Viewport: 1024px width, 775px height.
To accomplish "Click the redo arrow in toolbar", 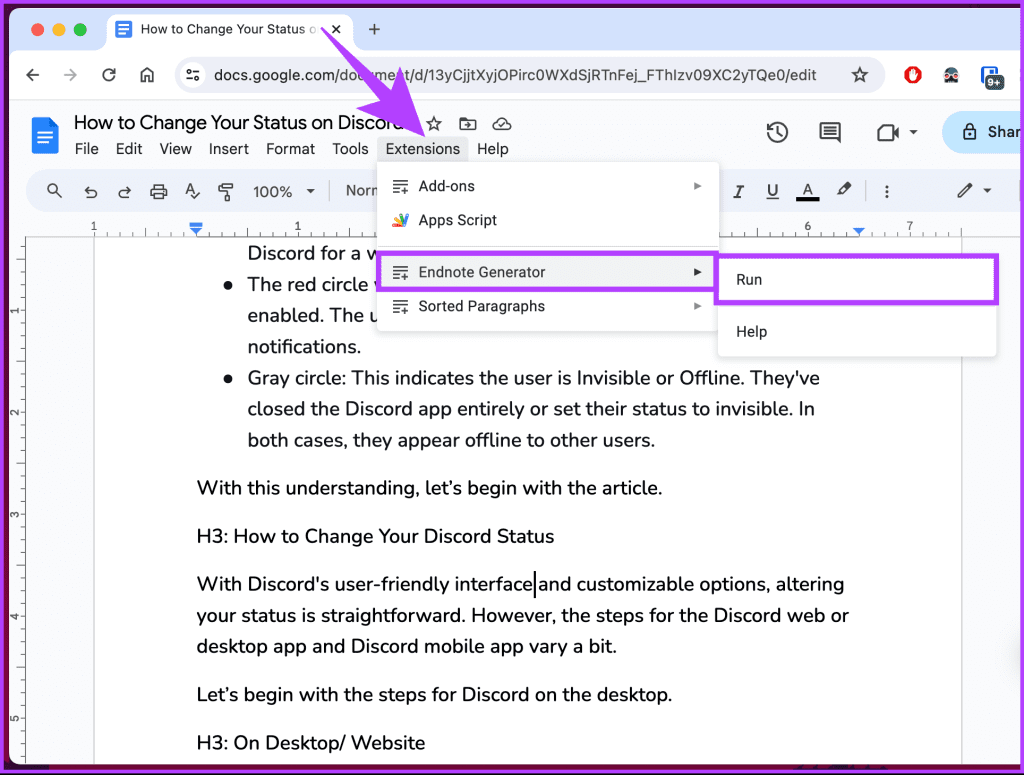I will pos(124,191).
